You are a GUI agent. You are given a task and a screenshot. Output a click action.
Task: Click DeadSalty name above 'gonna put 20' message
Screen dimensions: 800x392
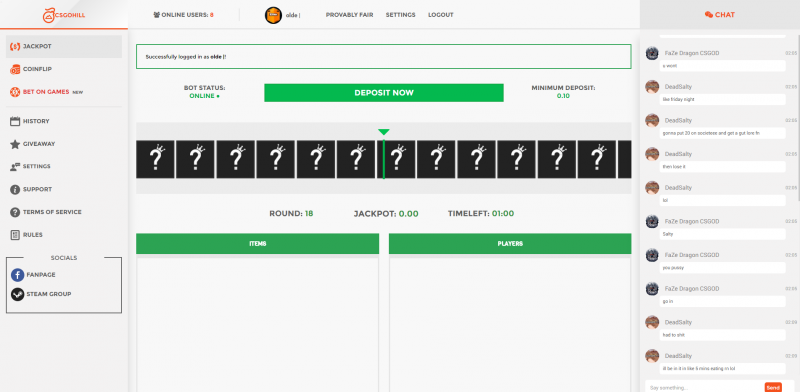pos(678,120)
